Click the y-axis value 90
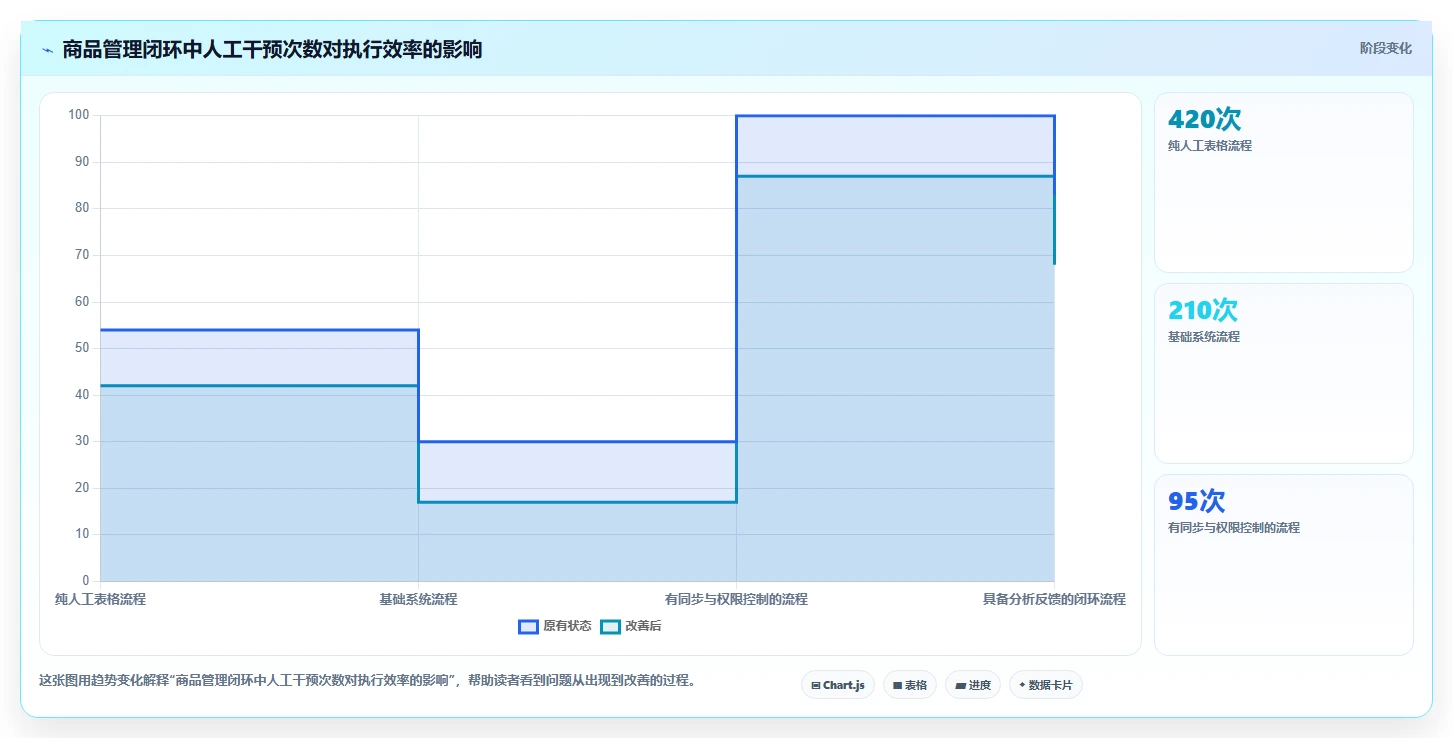This screenshot has width=1453, height=738. point(82,162)
